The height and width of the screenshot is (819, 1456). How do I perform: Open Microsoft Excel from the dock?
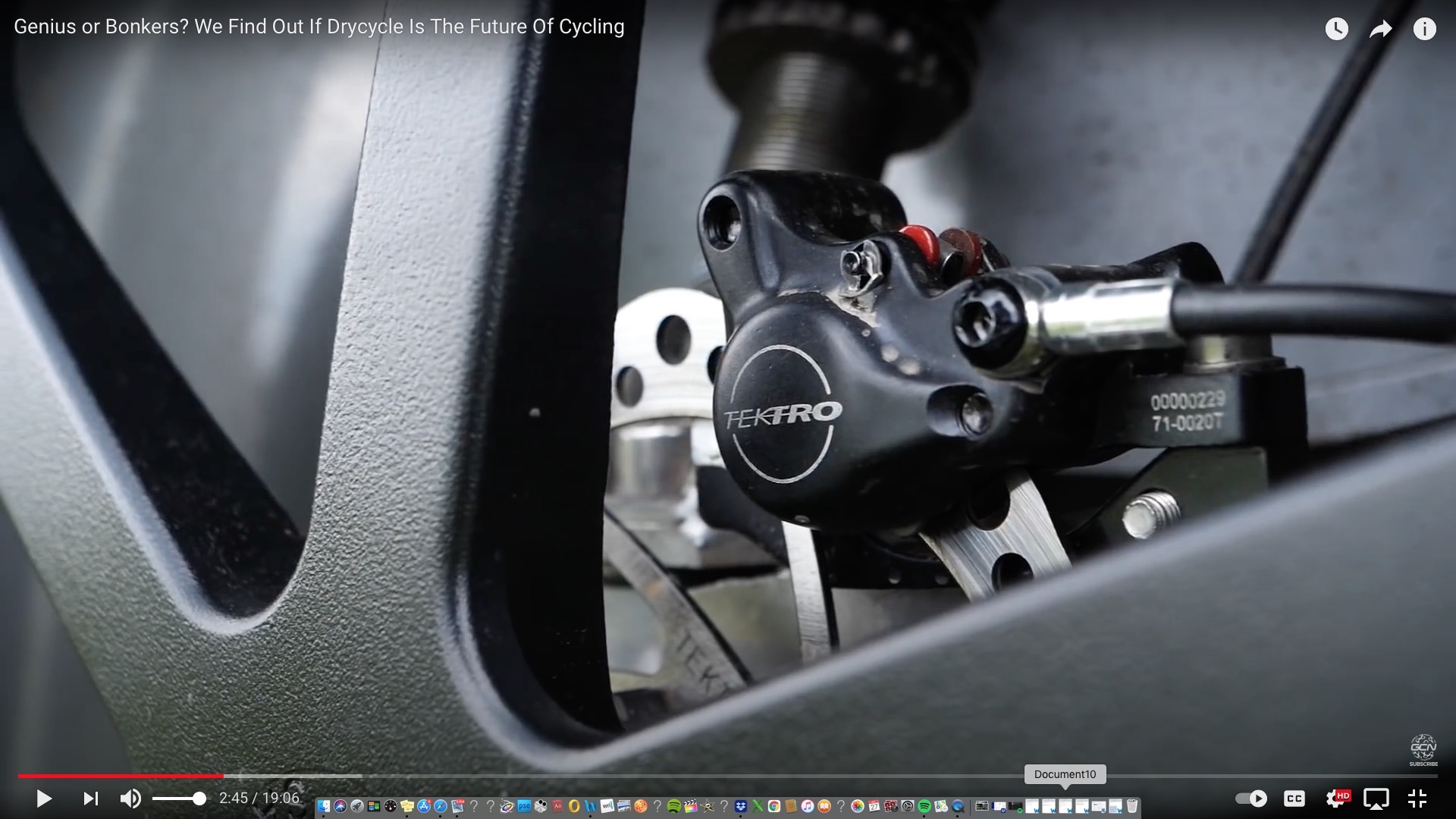point(756,806)
